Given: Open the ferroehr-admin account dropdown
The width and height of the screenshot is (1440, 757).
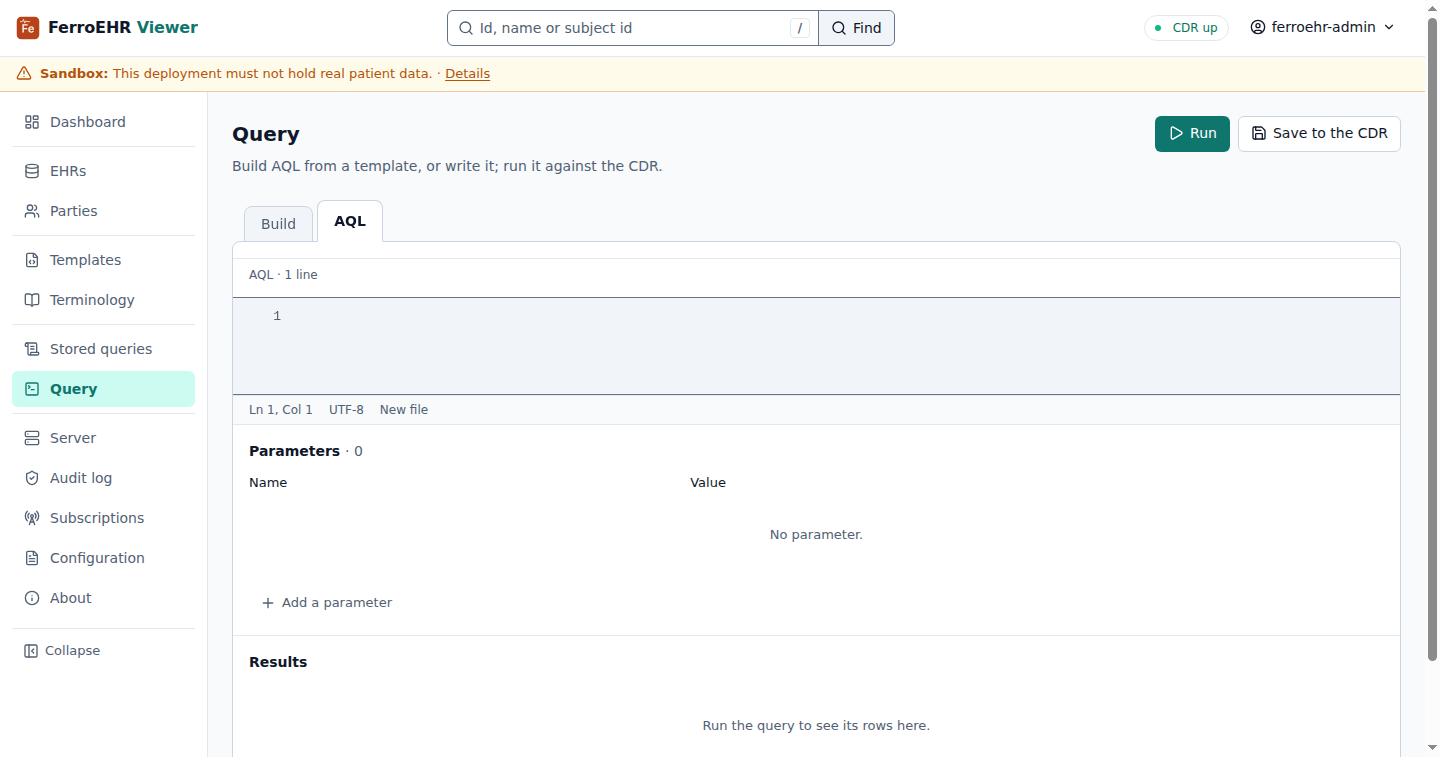Looking at the screenshot, I should pyautogui.click(x=1322, y=28).
